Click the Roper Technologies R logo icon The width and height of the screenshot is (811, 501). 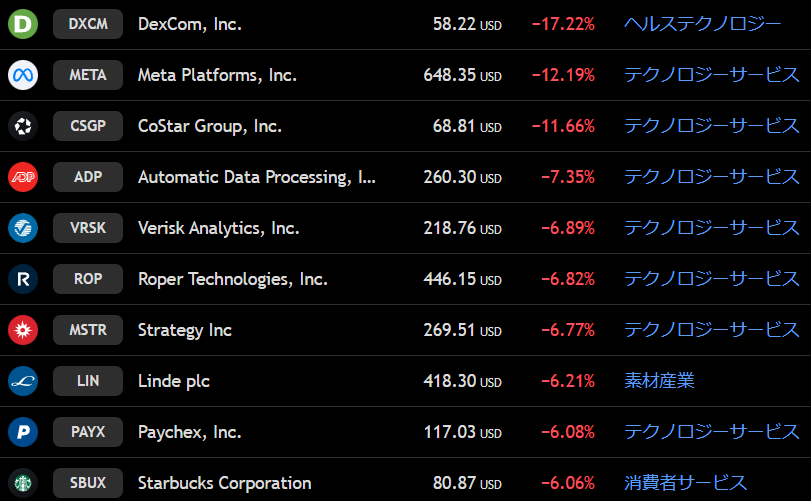(22, 279)
